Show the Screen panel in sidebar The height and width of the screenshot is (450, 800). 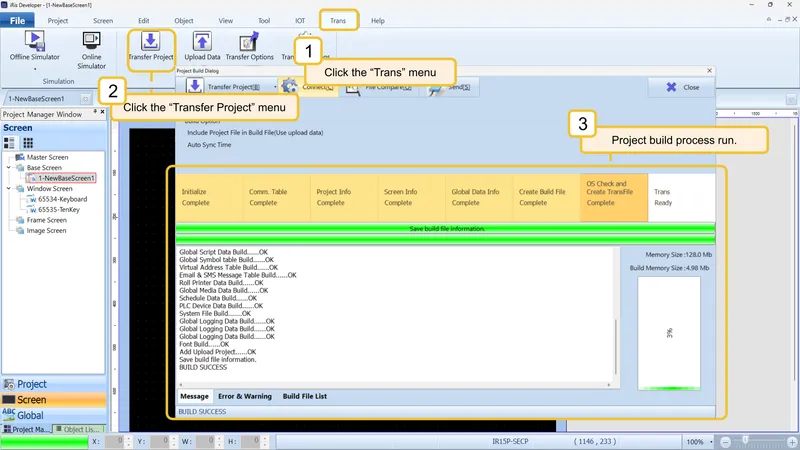tap(54, 399)
